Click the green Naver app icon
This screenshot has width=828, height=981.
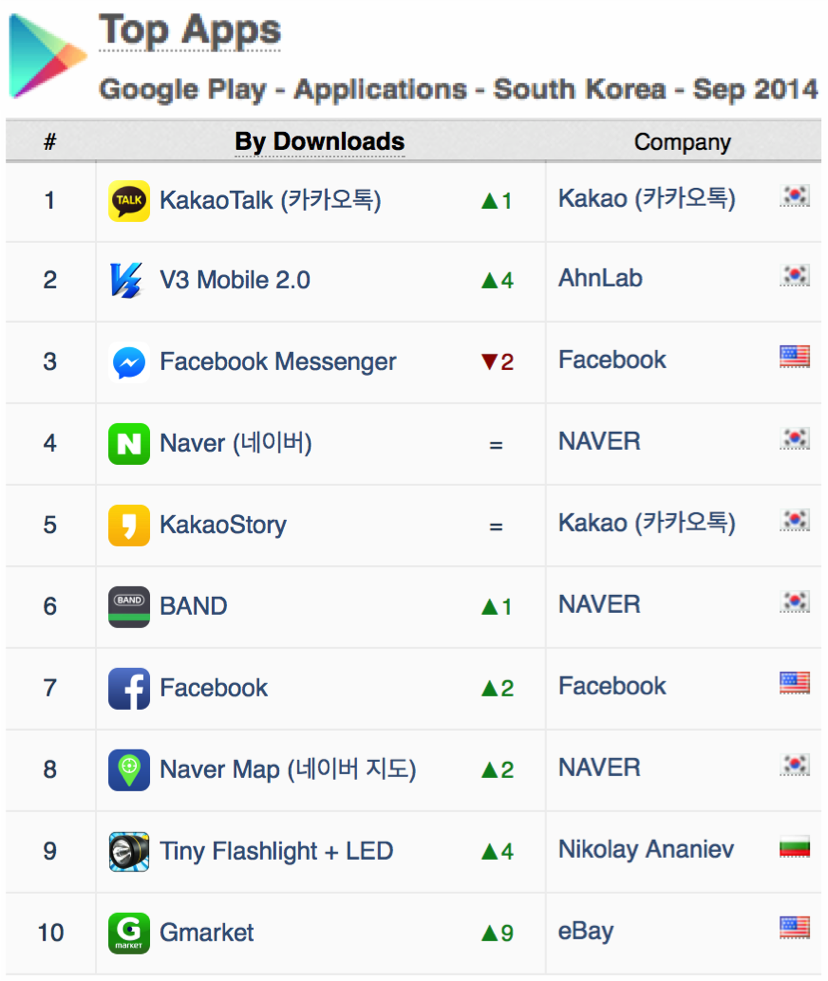129,444
